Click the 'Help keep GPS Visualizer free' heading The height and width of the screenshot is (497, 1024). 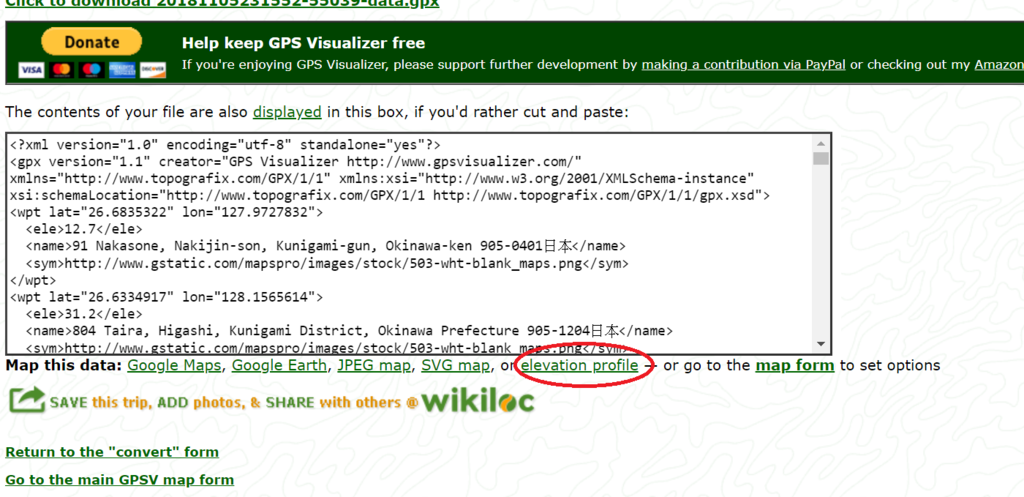pyautogui.click(x=304, y=43)
